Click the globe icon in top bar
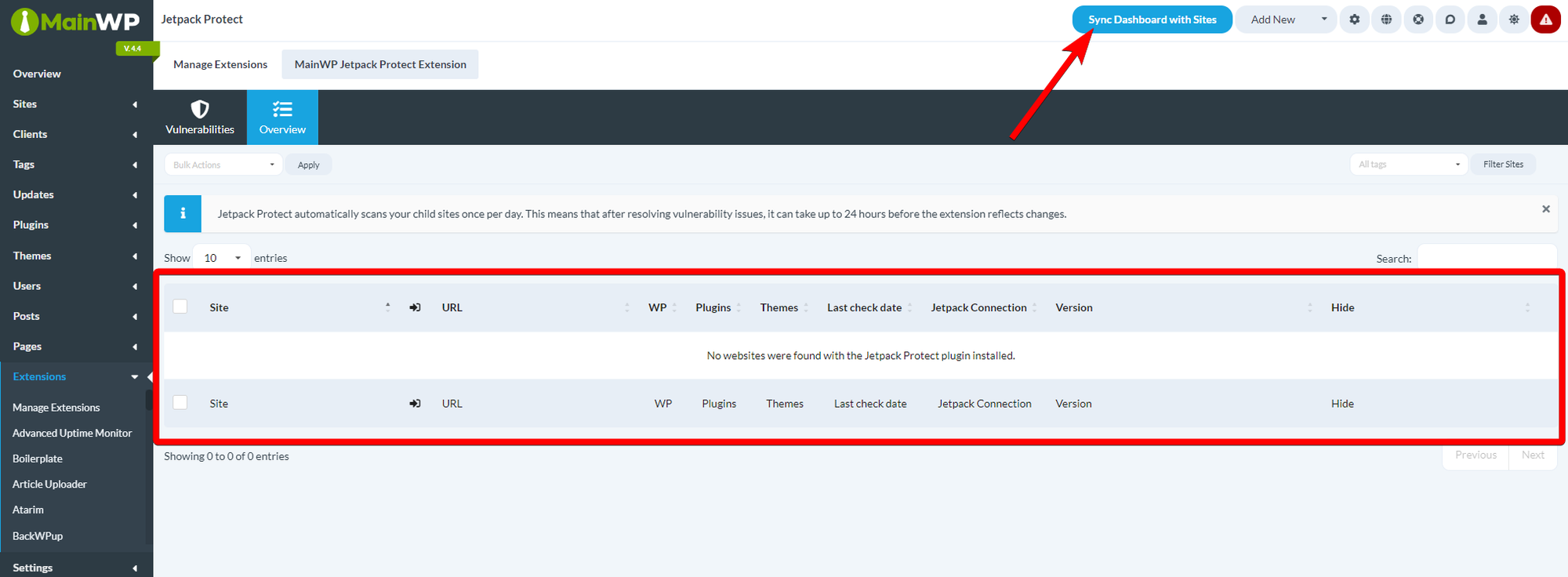Screen dimensions: 1568x577 tap(1386, 20)
